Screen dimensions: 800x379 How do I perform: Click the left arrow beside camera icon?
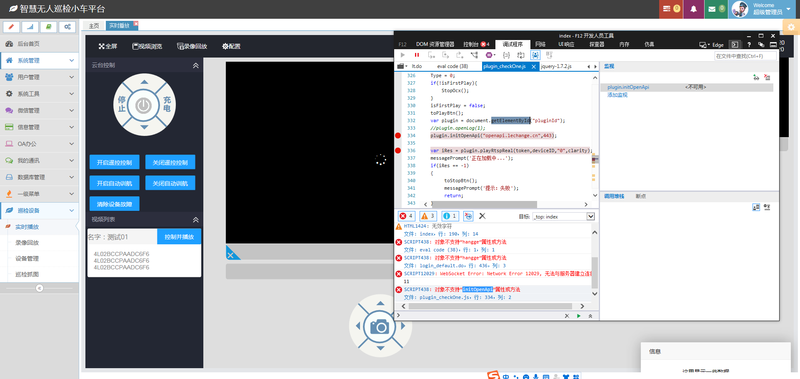point(358,326)
